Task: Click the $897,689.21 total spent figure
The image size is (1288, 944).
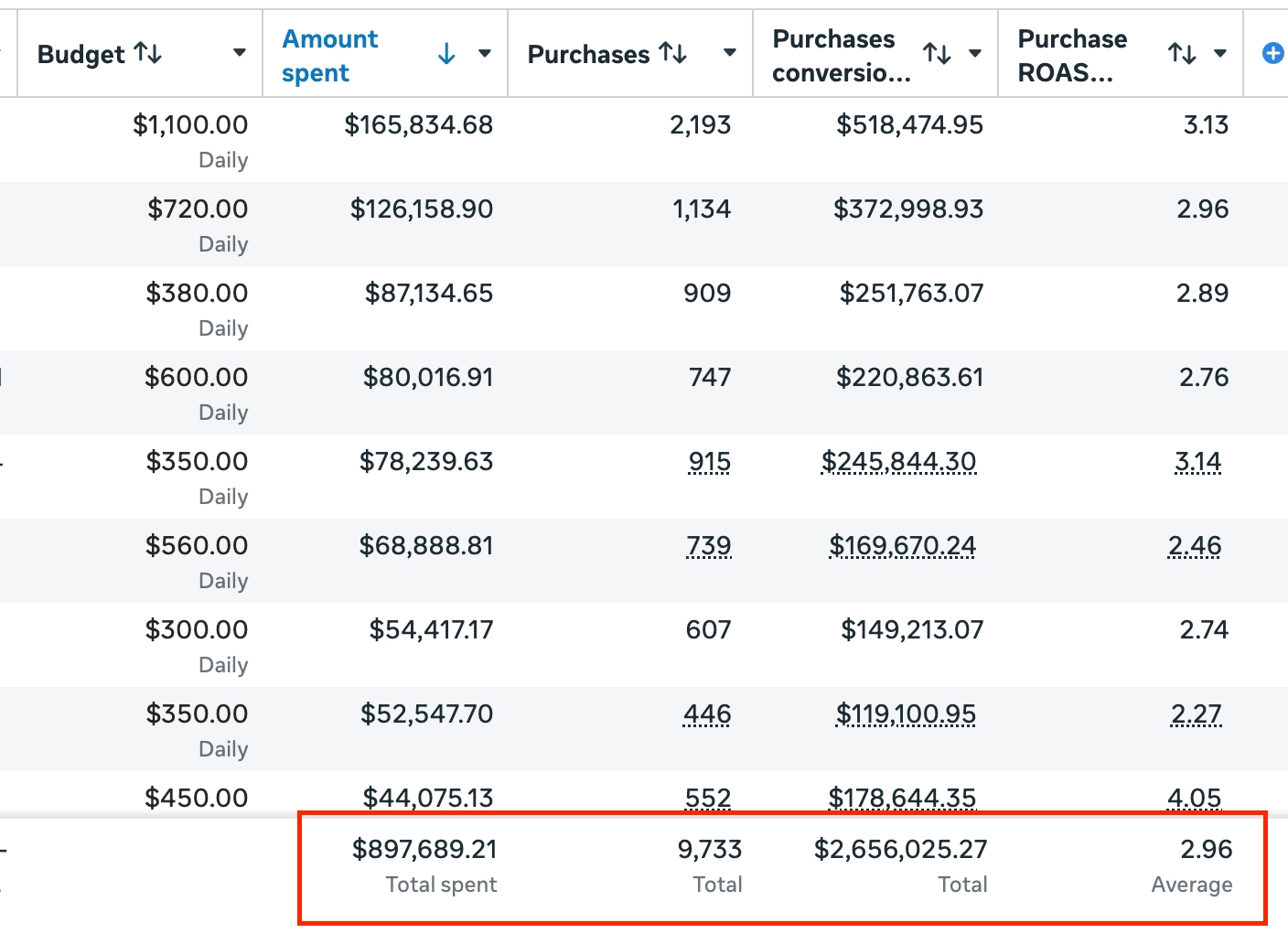Action: pyautogui.click(x=424, y=850)
